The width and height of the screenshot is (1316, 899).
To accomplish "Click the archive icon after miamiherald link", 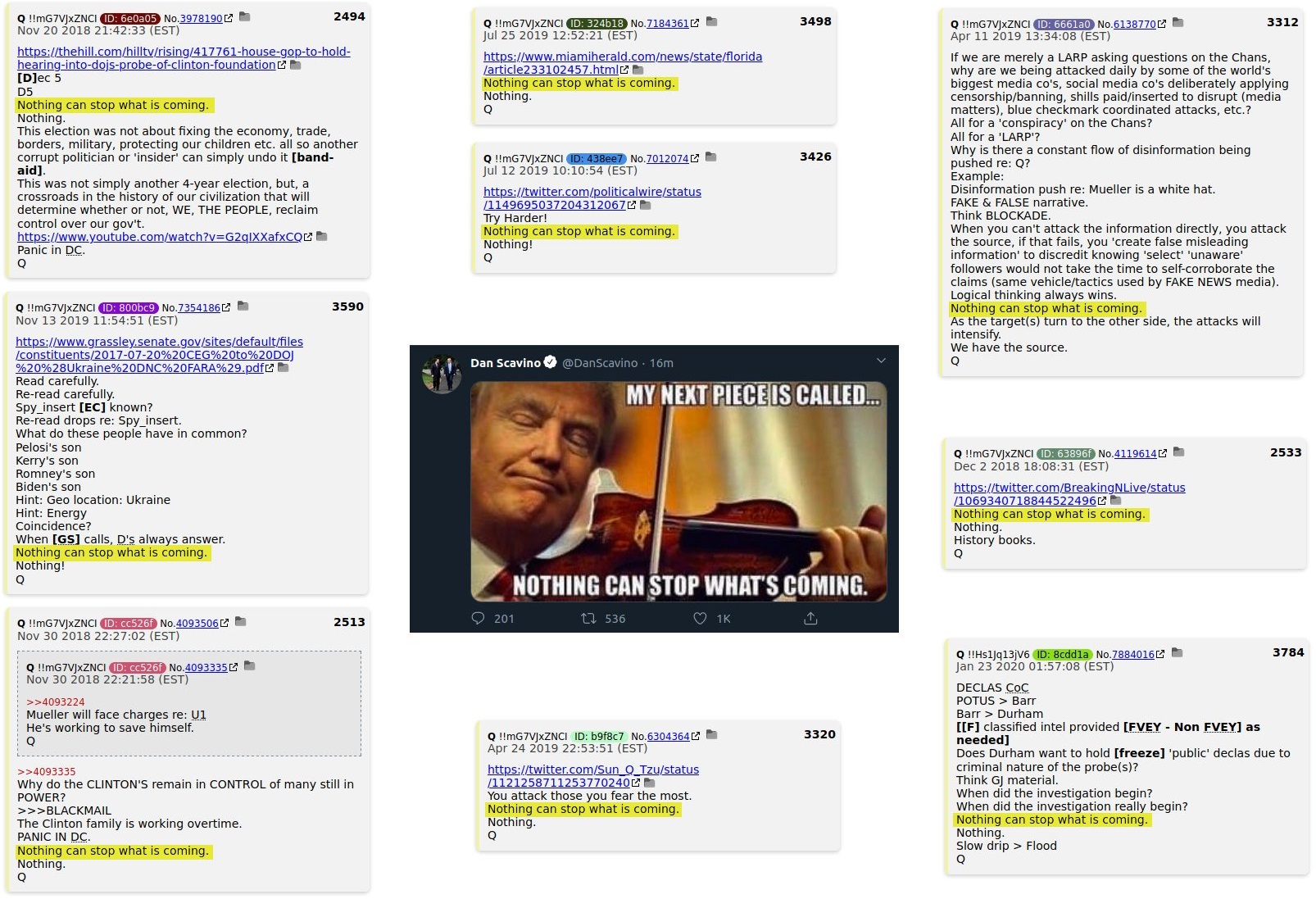I will point(638,70).
